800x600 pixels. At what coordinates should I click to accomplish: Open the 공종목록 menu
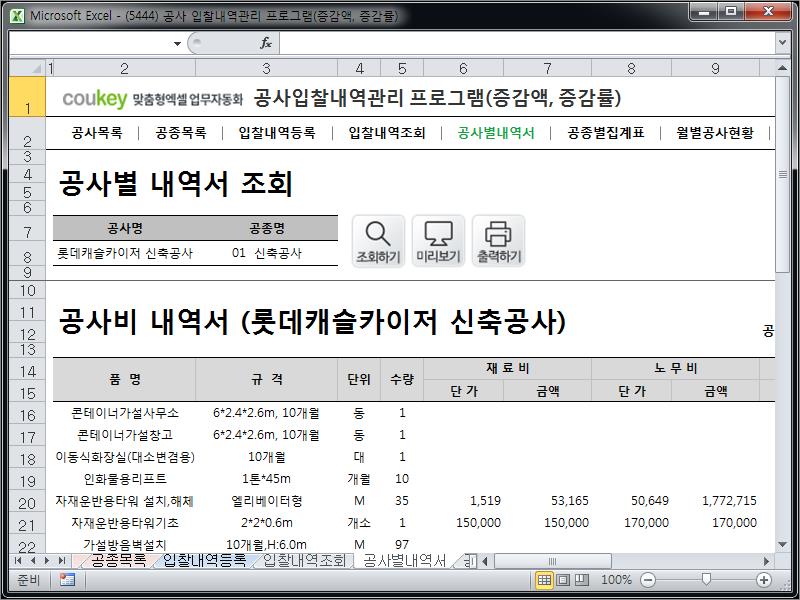[x=181, y=133]
